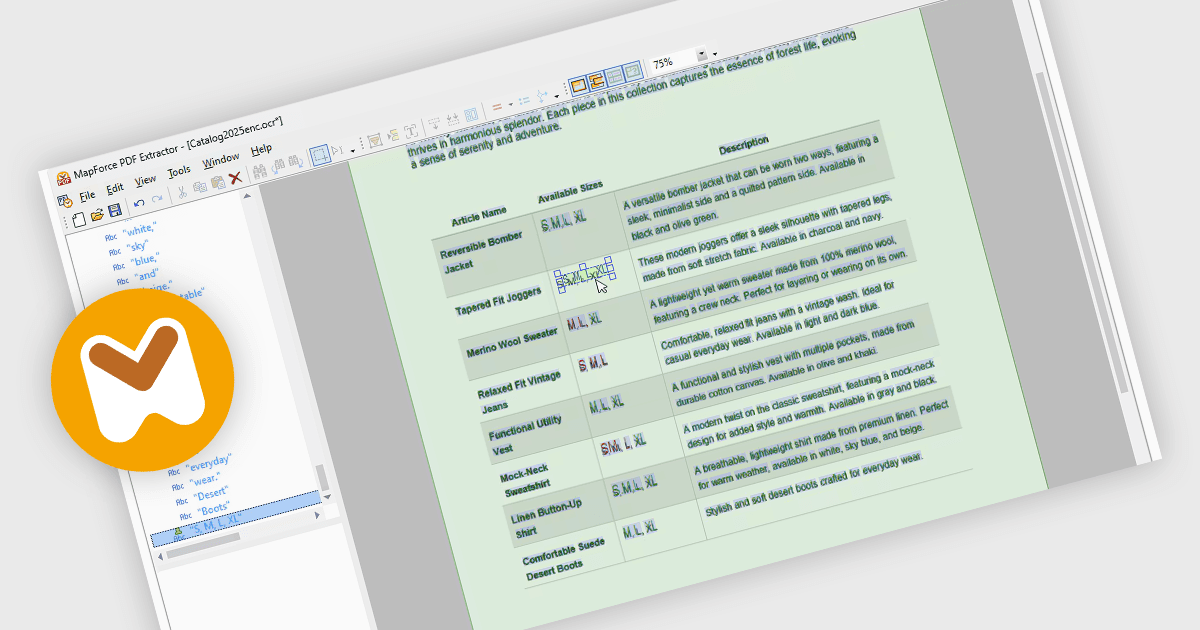Toggle the green picture view button
Image resolution: width=1200 pixels, height=630 pixels.
coord(632,73)
